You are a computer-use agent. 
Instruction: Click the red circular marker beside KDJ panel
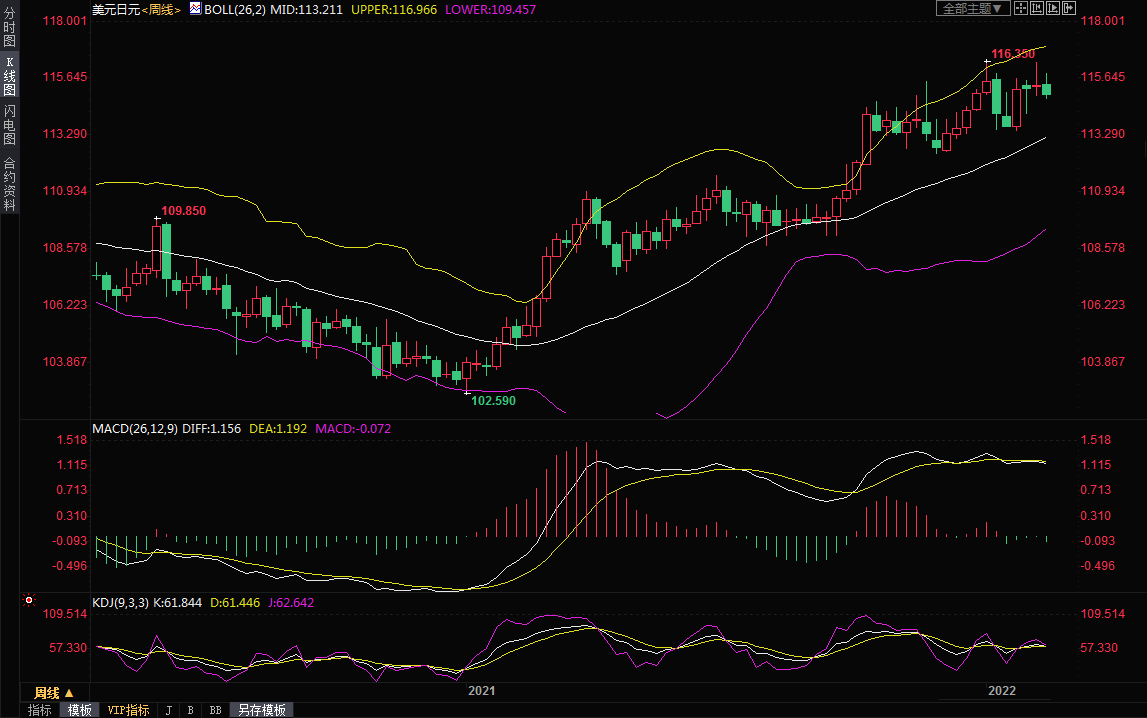point(28,601)
